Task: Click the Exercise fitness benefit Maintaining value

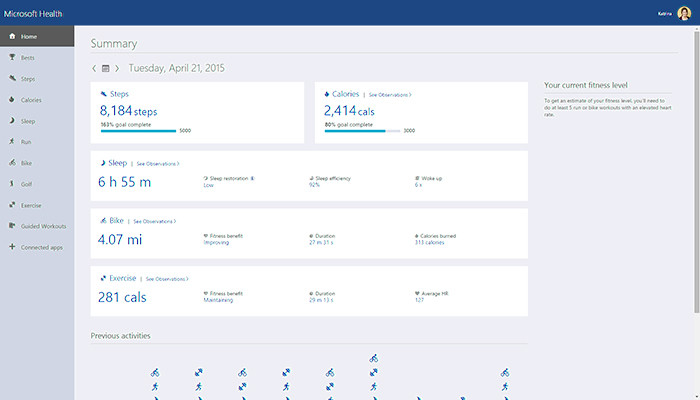Action: pyautogui.click(x=218, y=300)
